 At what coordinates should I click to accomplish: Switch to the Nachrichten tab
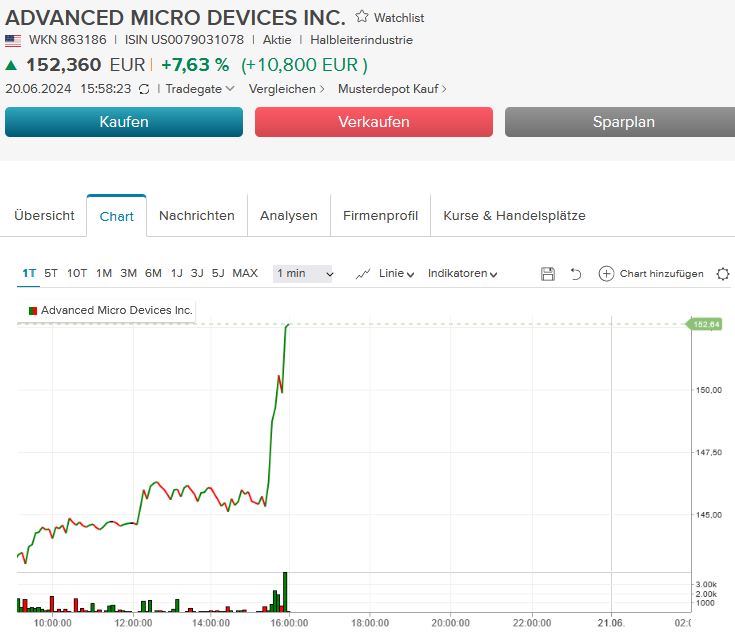pos(197,216)
